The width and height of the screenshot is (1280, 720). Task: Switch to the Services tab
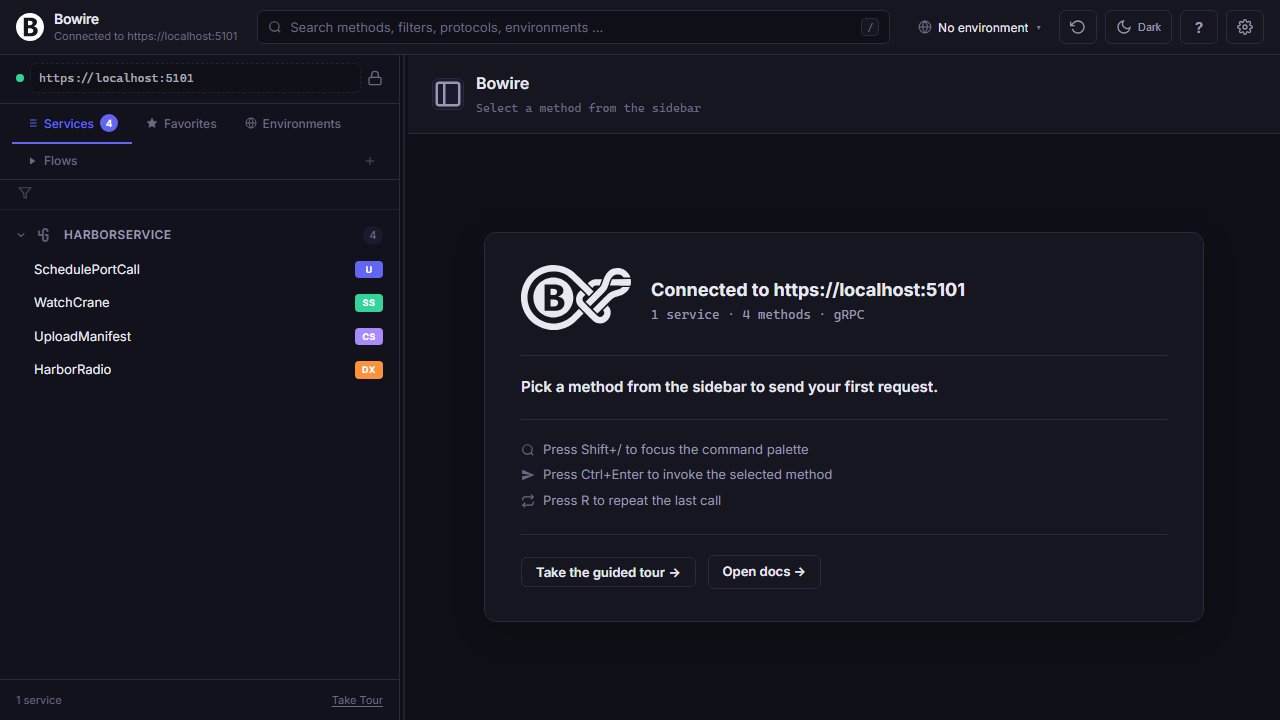[72, 124]
